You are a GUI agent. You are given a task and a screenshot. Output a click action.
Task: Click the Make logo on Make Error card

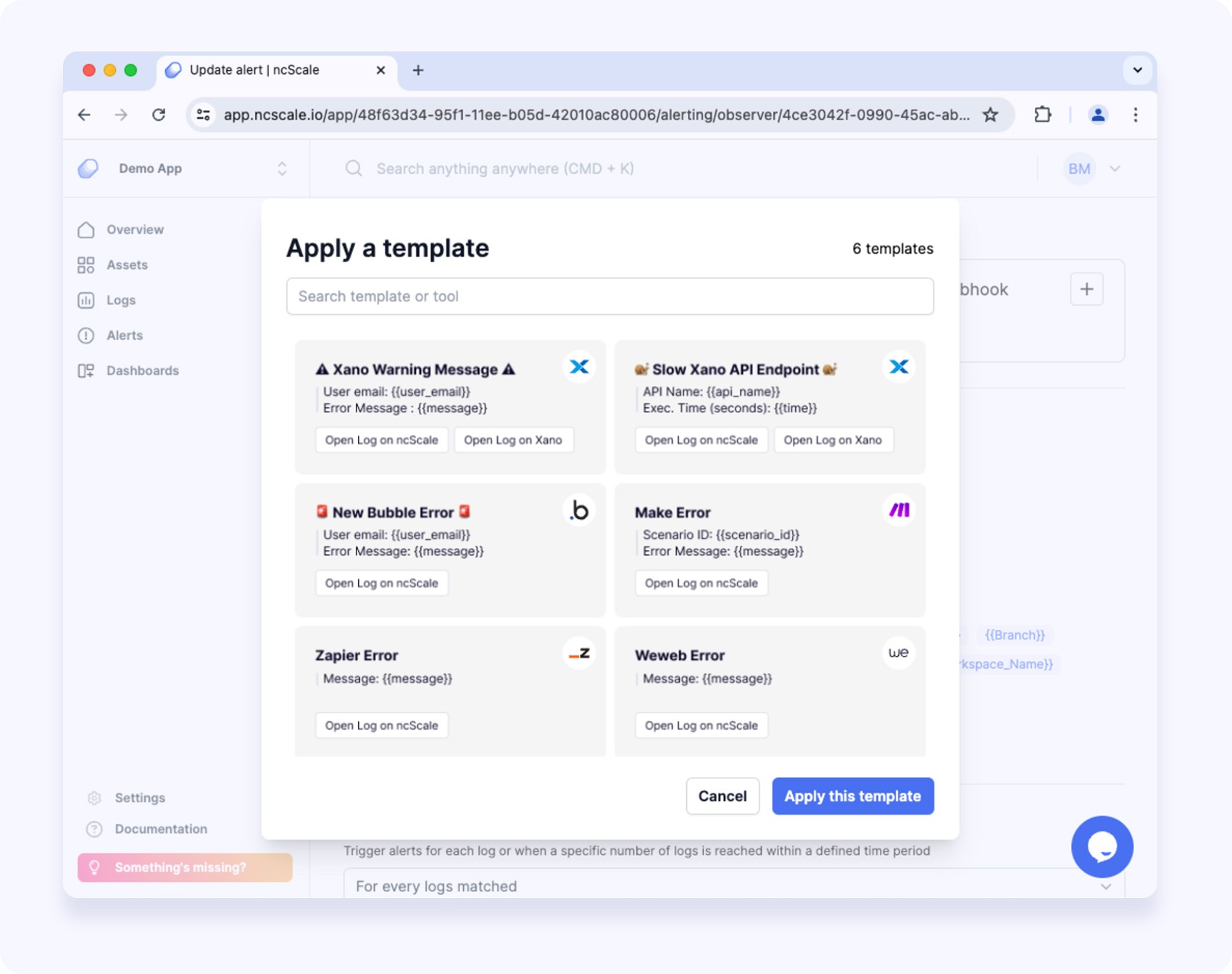(899, 510)
